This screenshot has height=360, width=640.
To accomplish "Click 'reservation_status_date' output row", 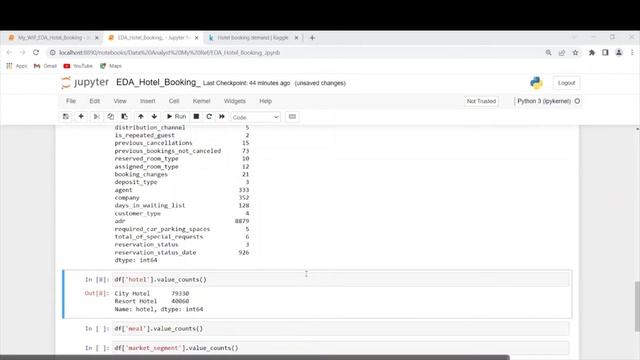I will coord(182,253).
